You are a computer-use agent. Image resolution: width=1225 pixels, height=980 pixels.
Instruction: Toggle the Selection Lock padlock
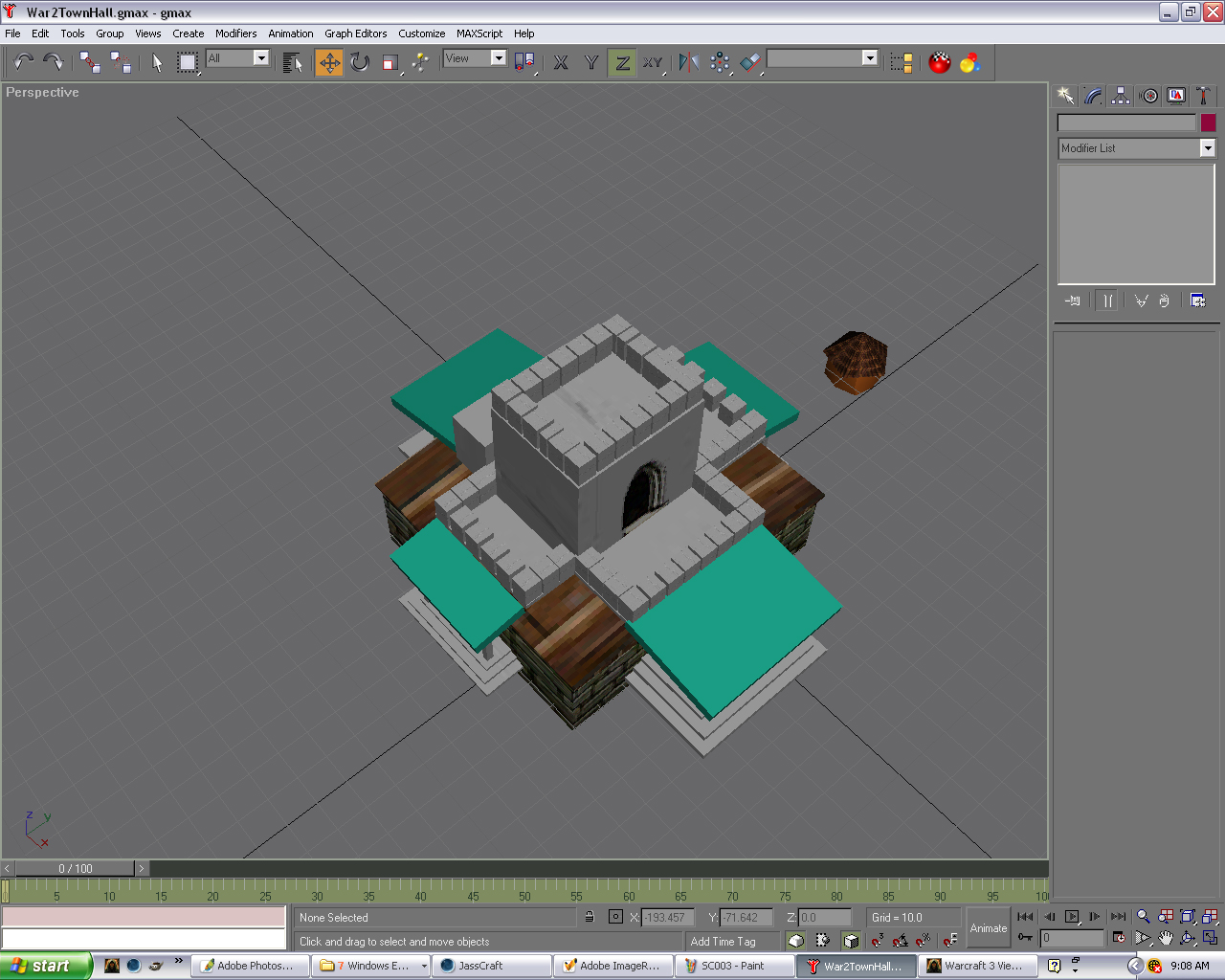coord(590,917)
